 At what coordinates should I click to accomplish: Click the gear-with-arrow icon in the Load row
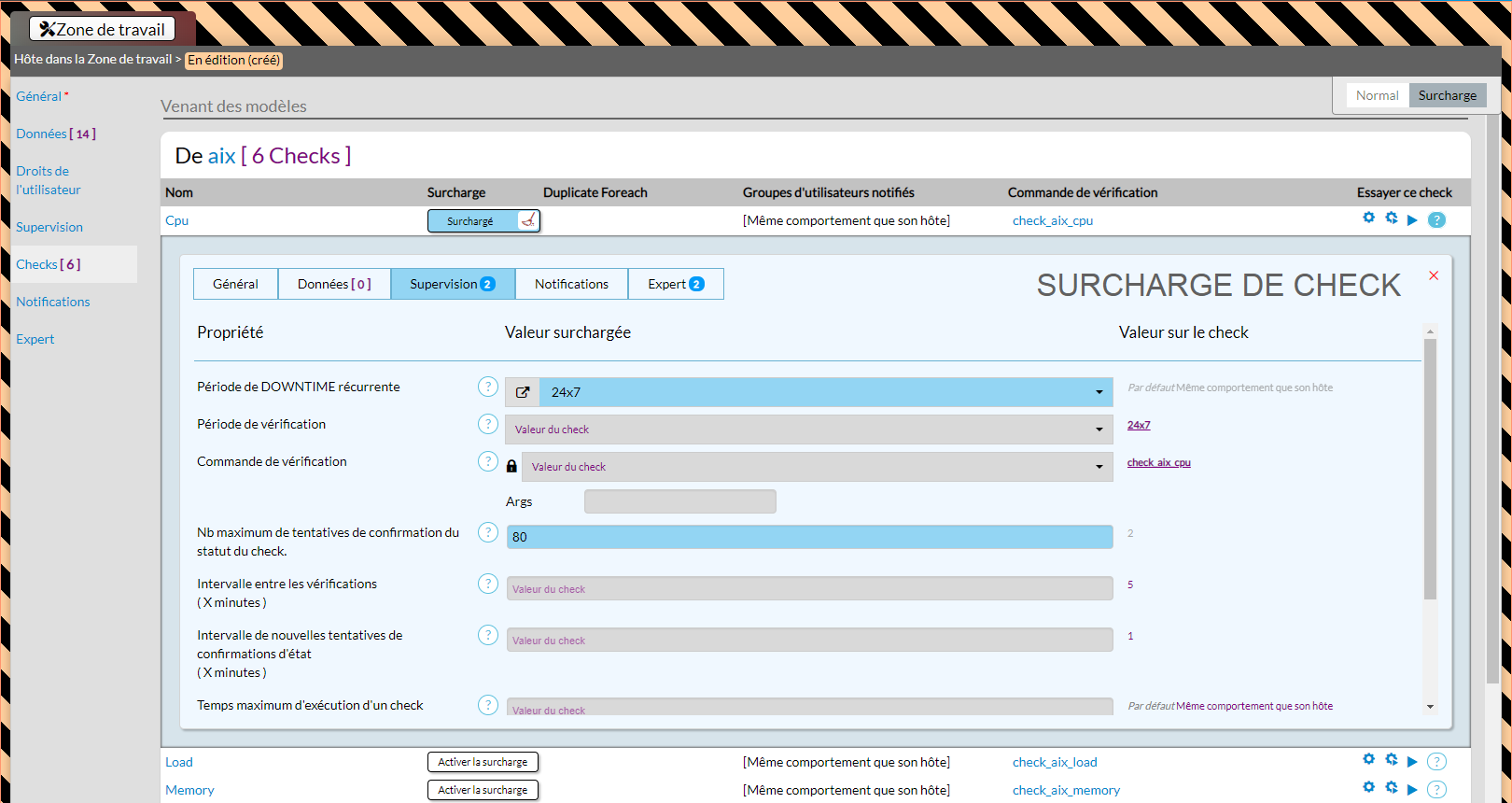[1391, 760]
